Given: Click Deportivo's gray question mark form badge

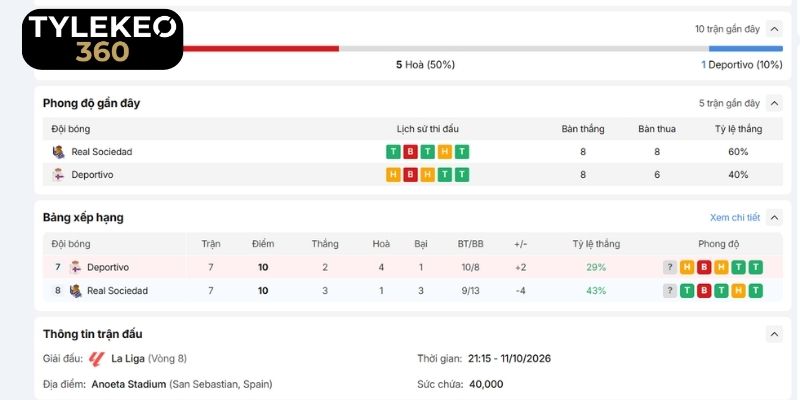Looking at the screenshot, I should coord(670,267).
